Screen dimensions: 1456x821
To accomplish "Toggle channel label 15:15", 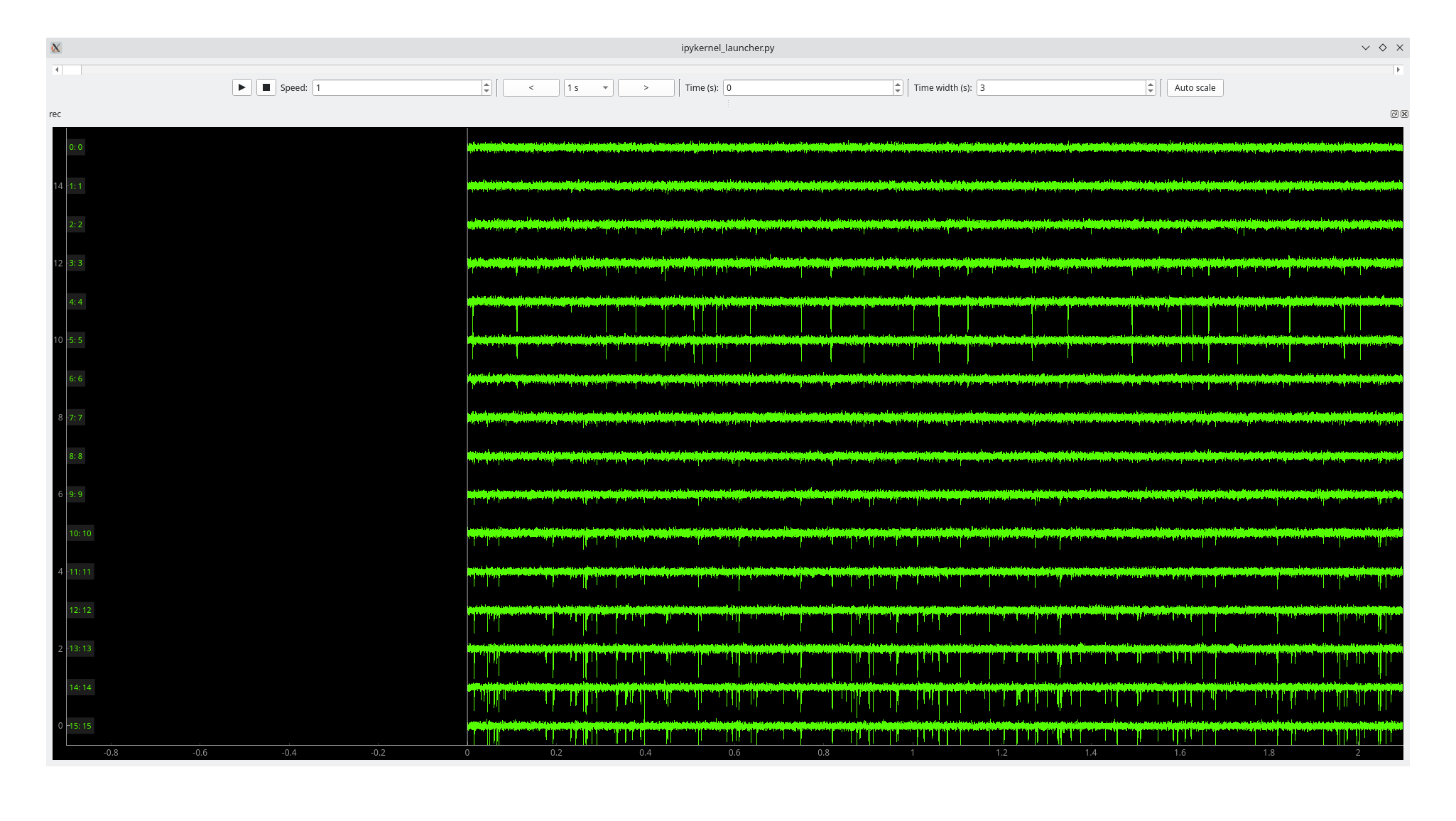I will [x=80, y=725].
